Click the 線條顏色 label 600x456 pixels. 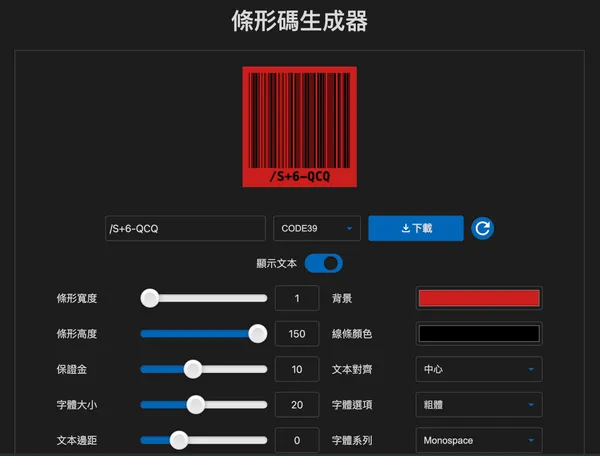pyautogui.click(x=352, y=334)
